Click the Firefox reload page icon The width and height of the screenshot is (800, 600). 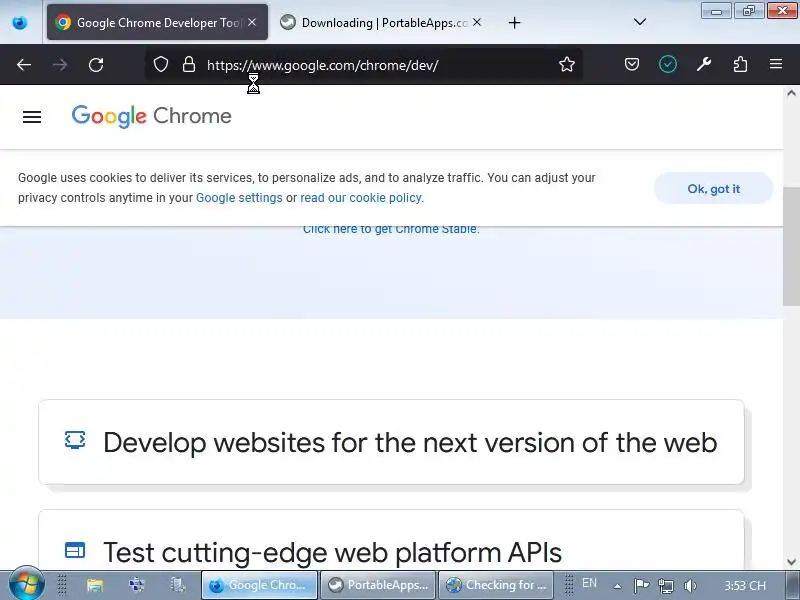click(x=96, y=65)
